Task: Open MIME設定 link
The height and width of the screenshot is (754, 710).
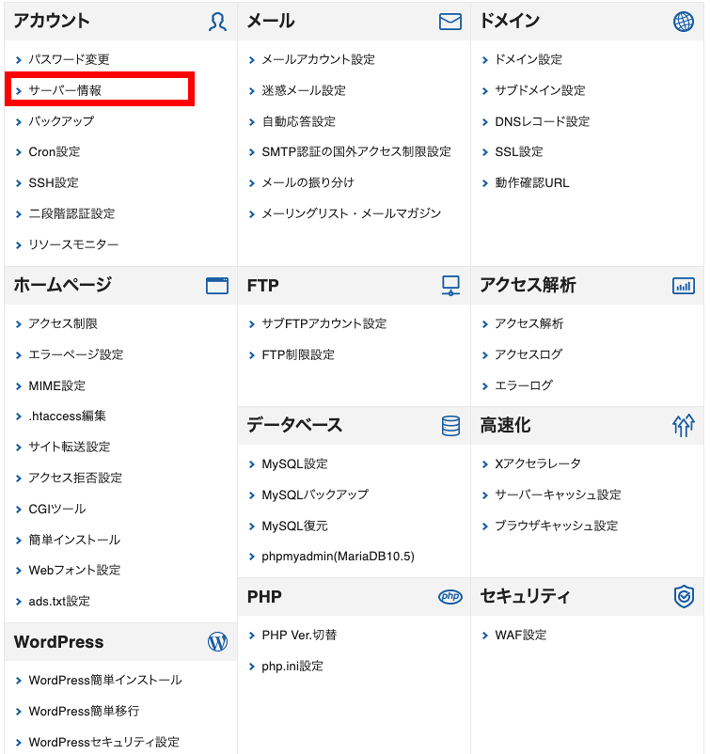Action: (x=57, y=386)
